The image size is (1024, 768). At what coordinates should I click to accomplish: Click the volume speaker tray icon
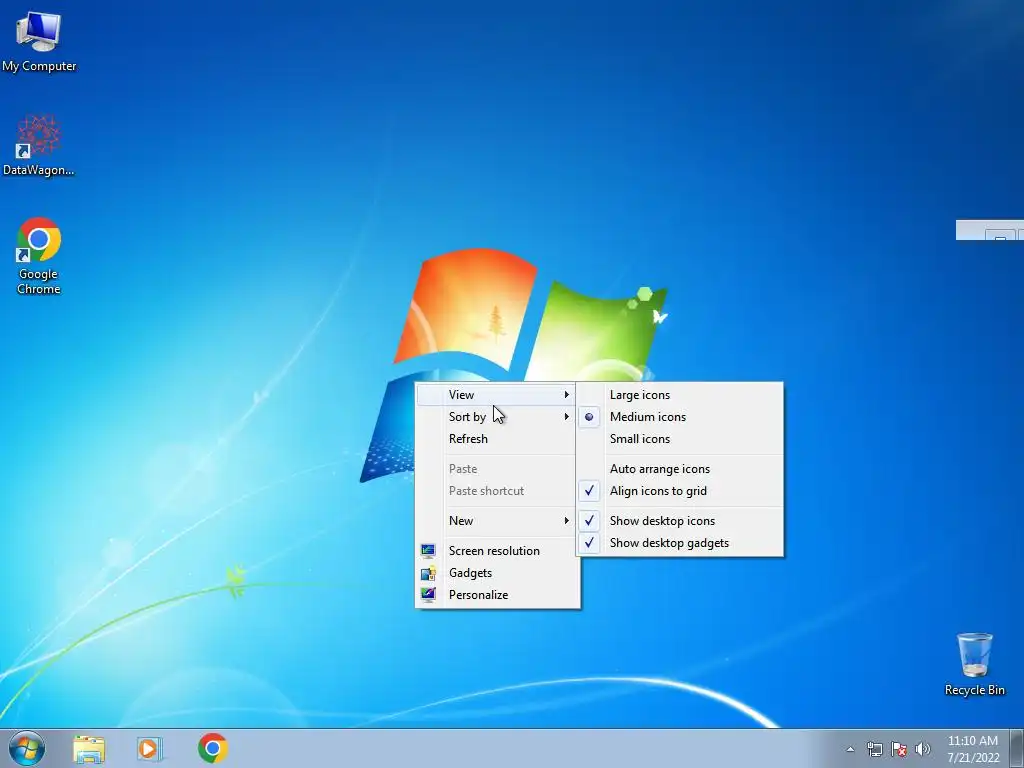[923, 749]
